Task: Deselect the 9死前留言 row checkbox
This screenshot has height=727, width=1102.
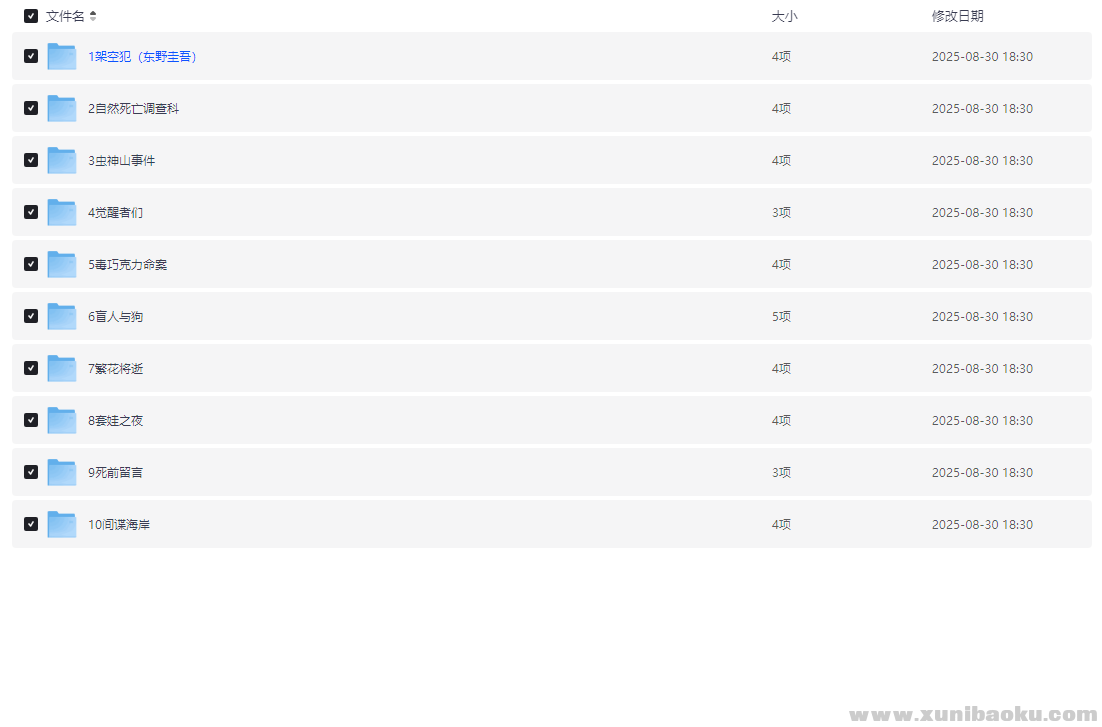Action: click(31, 472)
